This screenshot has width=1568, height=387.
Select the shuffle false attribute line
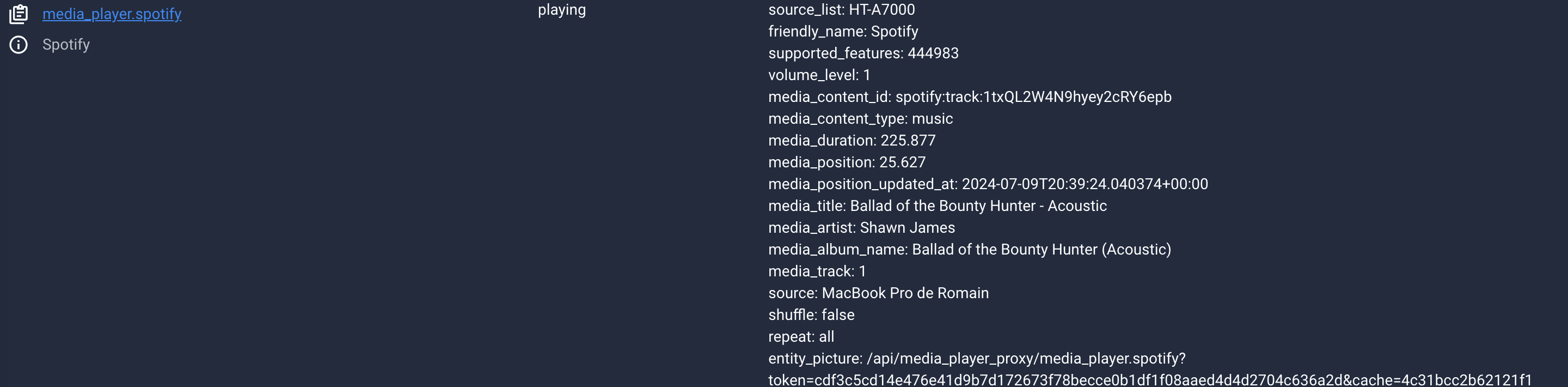pos(811,315)
